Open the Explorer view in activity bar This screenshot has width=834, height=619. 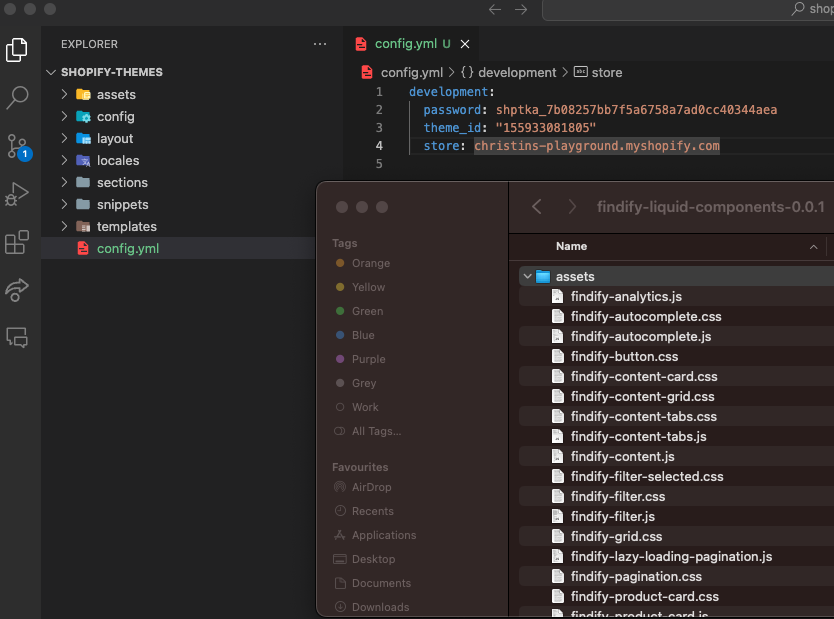17,50
